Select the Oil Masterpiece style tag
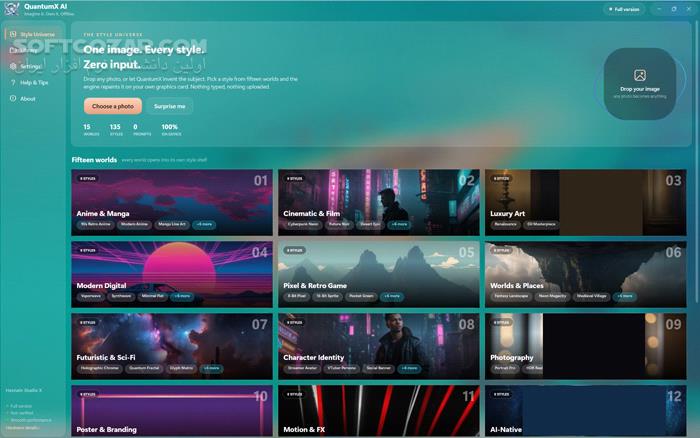700x438 pixels. (541, 224)
